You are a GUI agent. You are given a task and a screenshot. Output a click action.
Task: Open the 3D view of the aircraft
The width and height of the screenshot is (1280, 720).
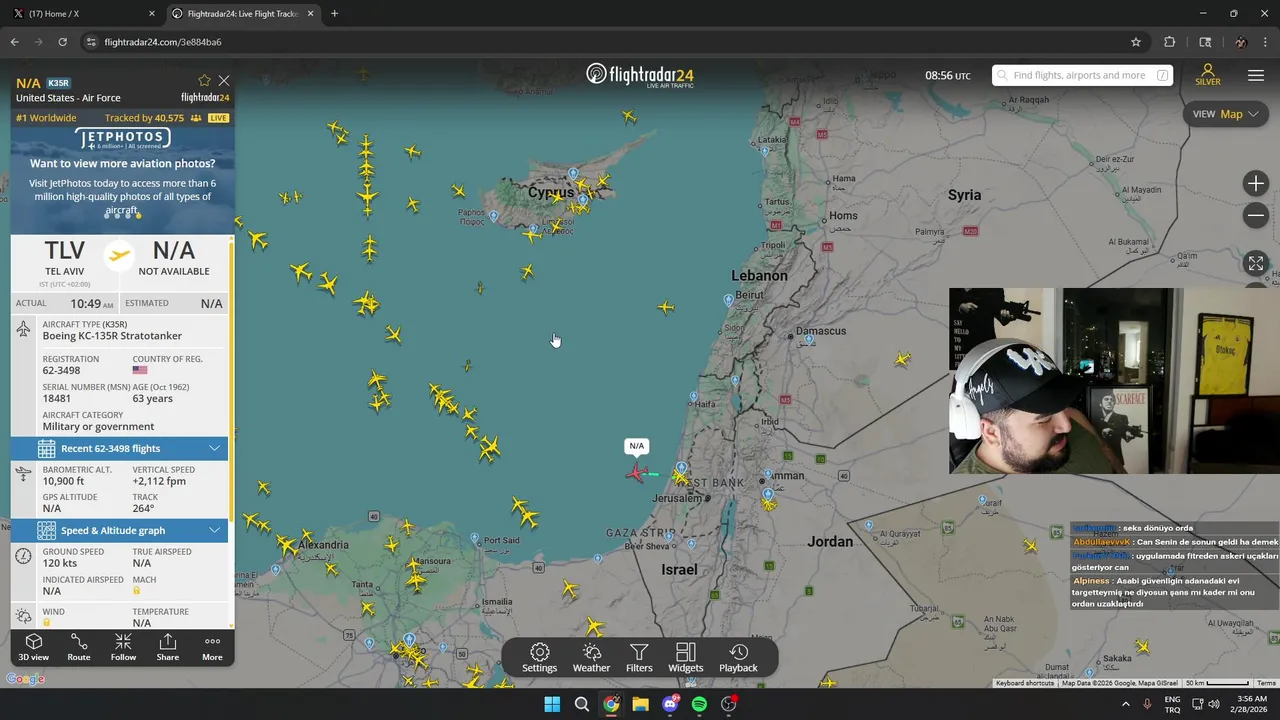[x=33, y=647]
